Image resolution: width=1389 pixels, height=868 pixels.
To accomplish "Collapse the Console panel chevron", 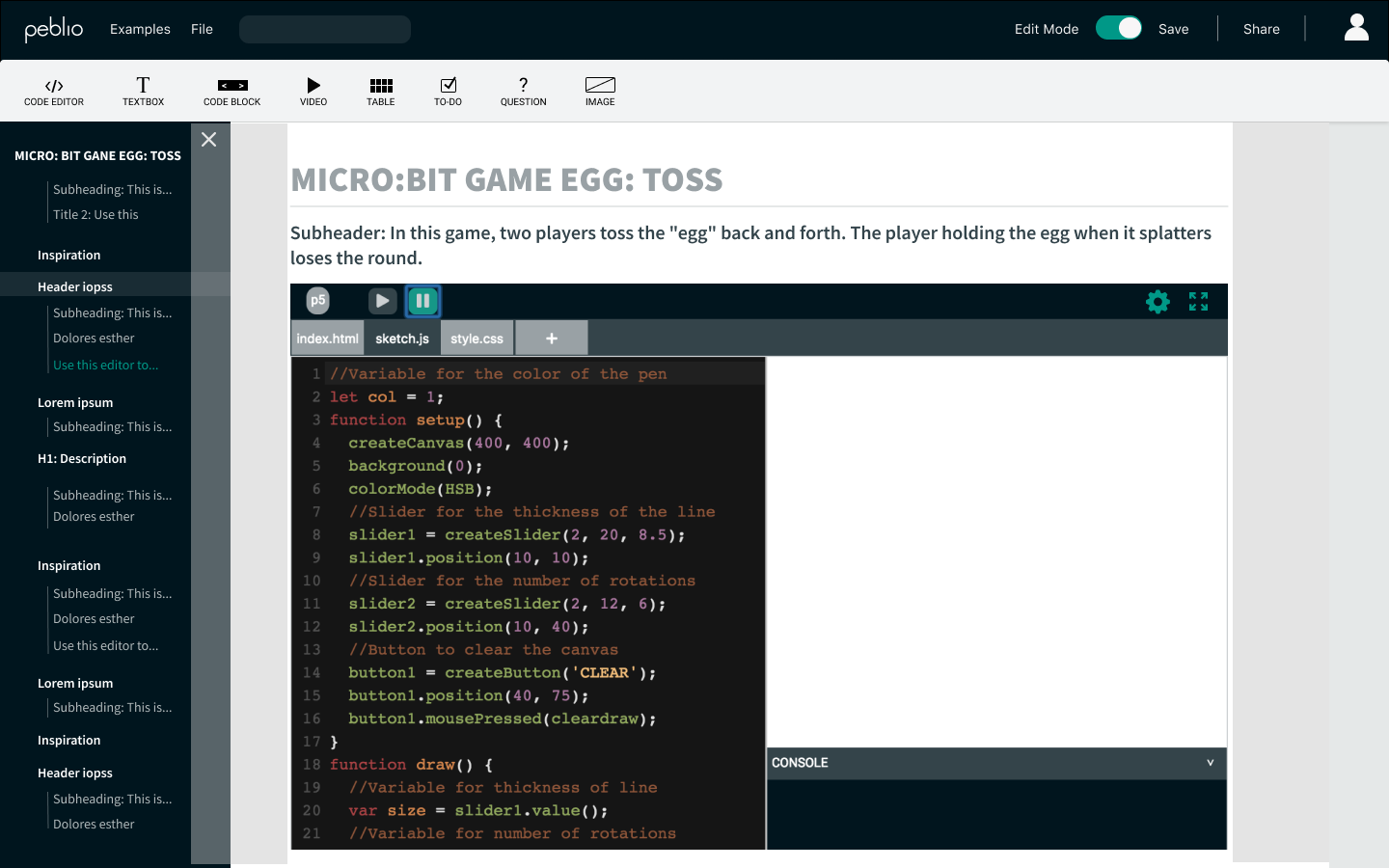I will point(1210,763).
